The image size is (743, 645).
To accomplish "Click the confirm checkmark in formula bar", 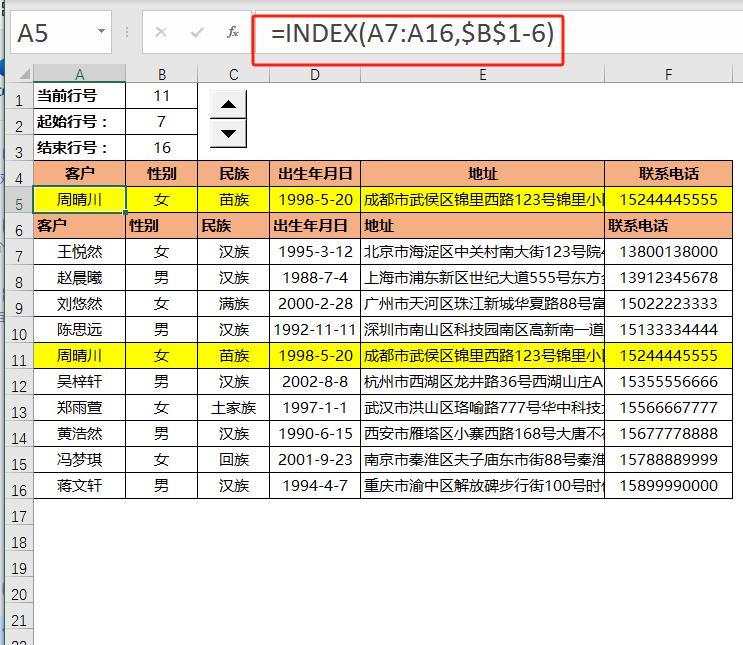I will click(197, 32).
